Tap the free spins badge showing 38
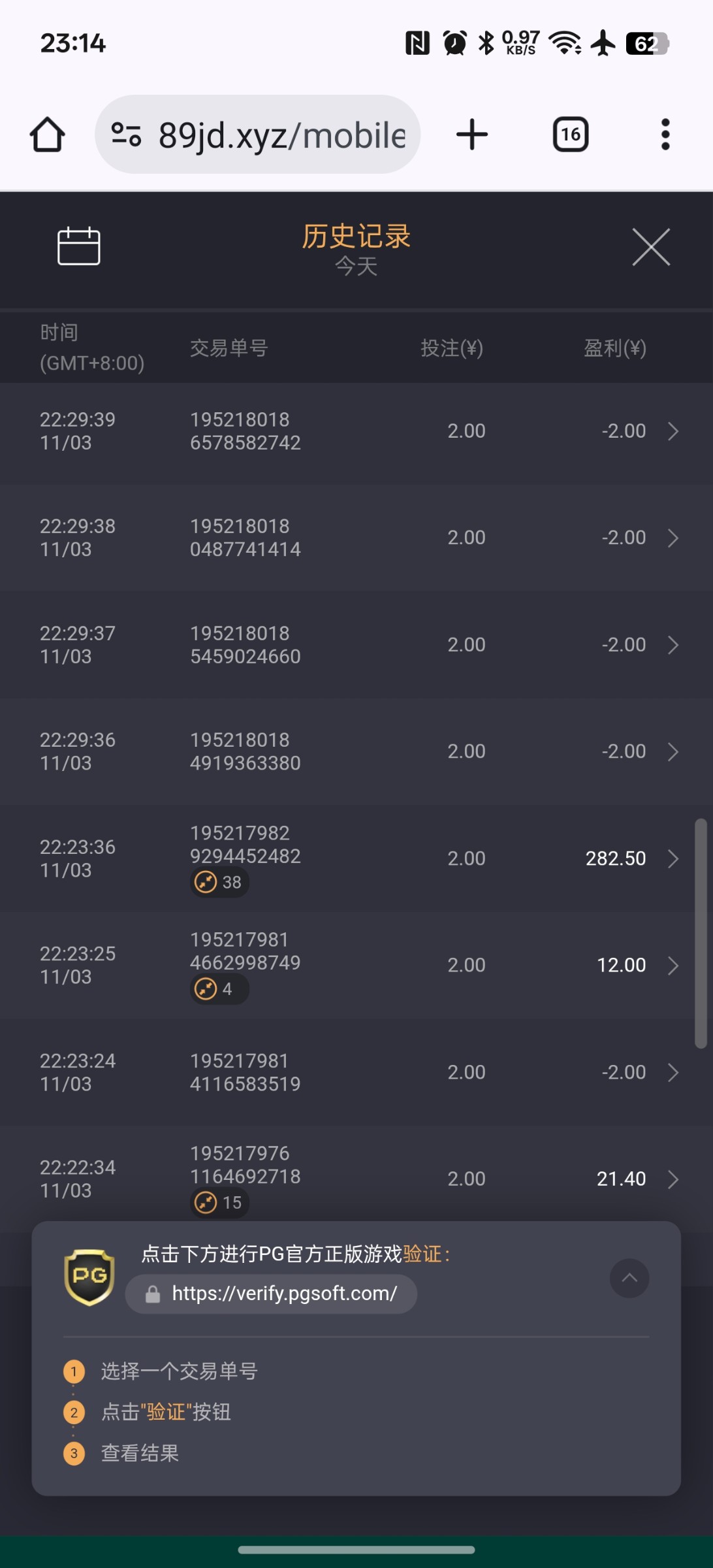Viewport: 713px width, 1568px height. 219,882
